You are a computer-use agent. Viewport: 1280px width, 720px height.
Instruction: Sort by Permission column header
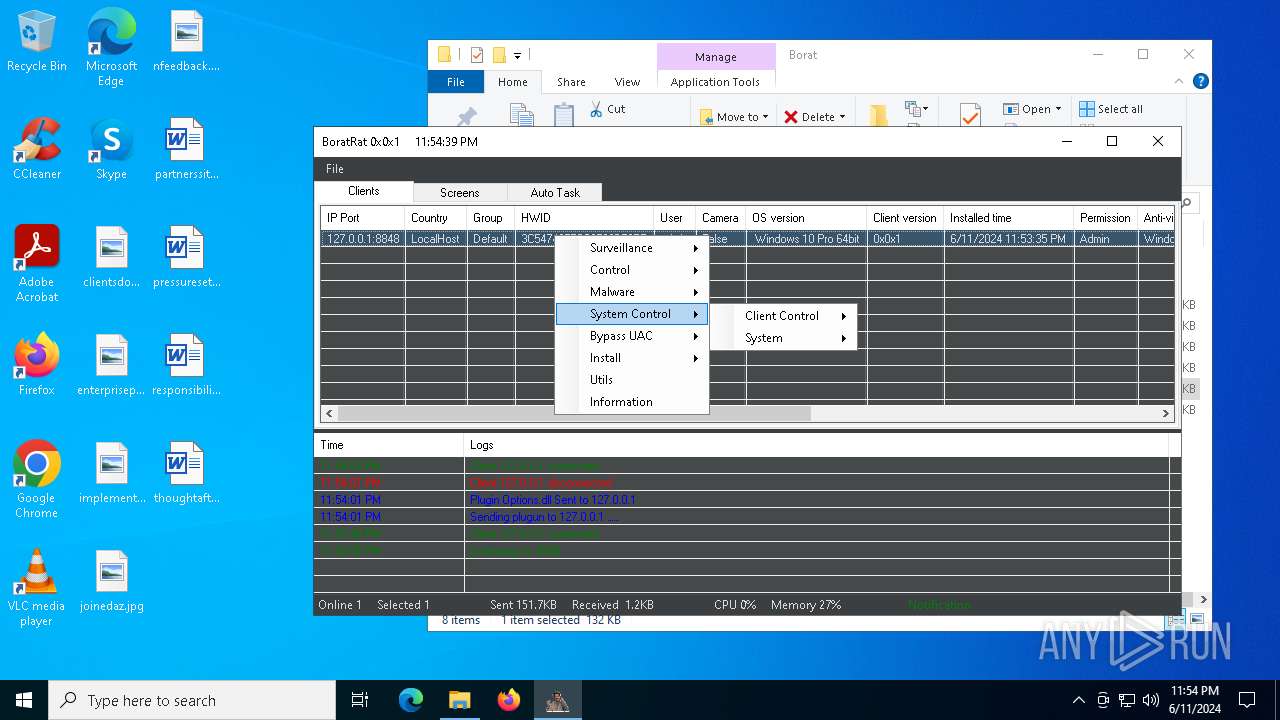pyautogui.click(x=1106, y=218)
